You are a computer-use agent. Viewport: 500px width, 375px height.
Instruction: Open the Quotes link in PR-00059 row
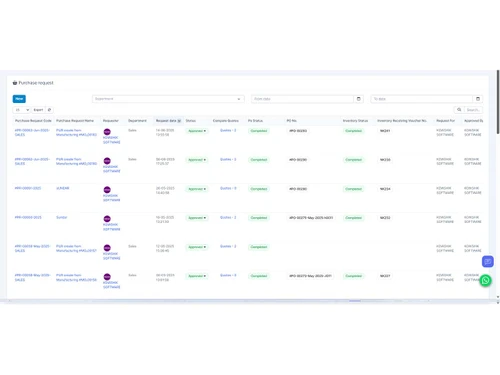point(228,246)
